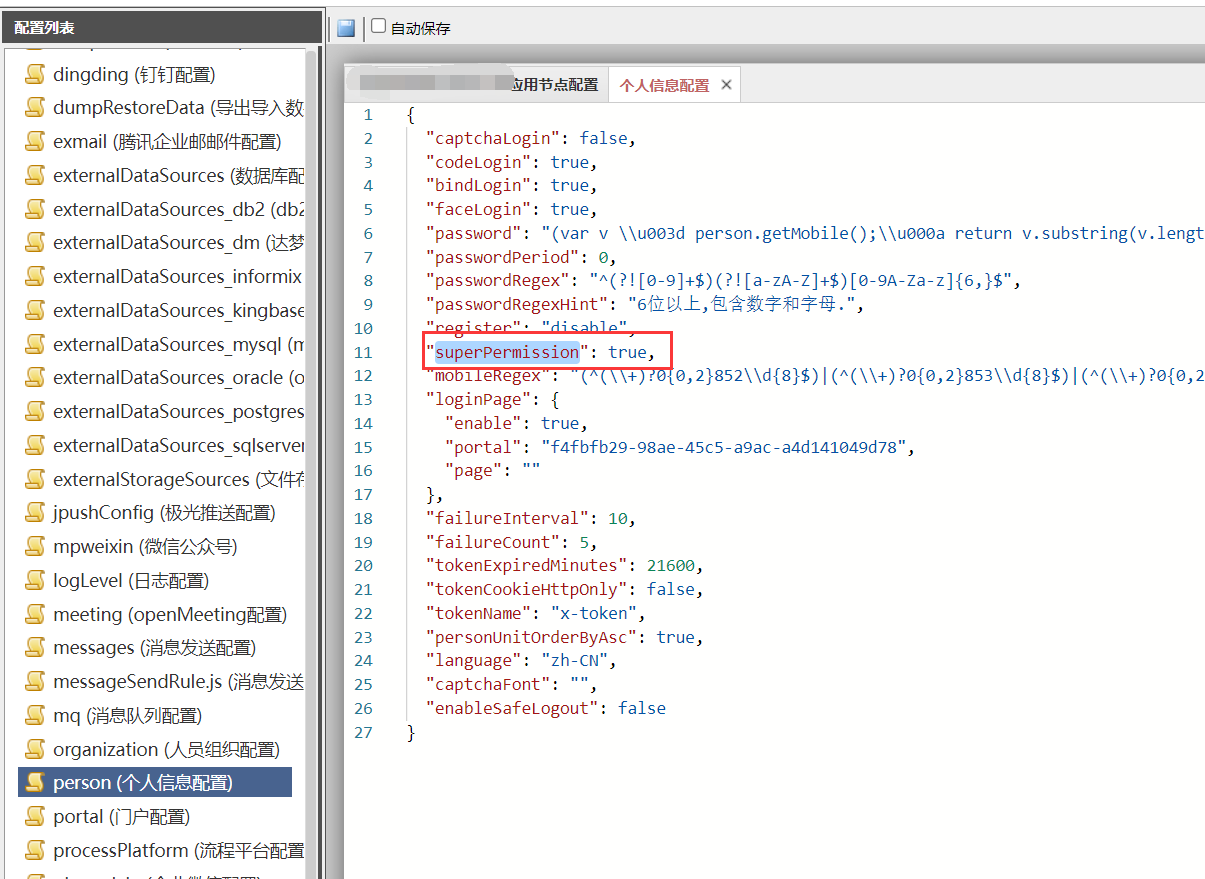Click the mpweixin scroll icon
The image size is (1205, 879).
pyautogui.click(x=36, y=547)
